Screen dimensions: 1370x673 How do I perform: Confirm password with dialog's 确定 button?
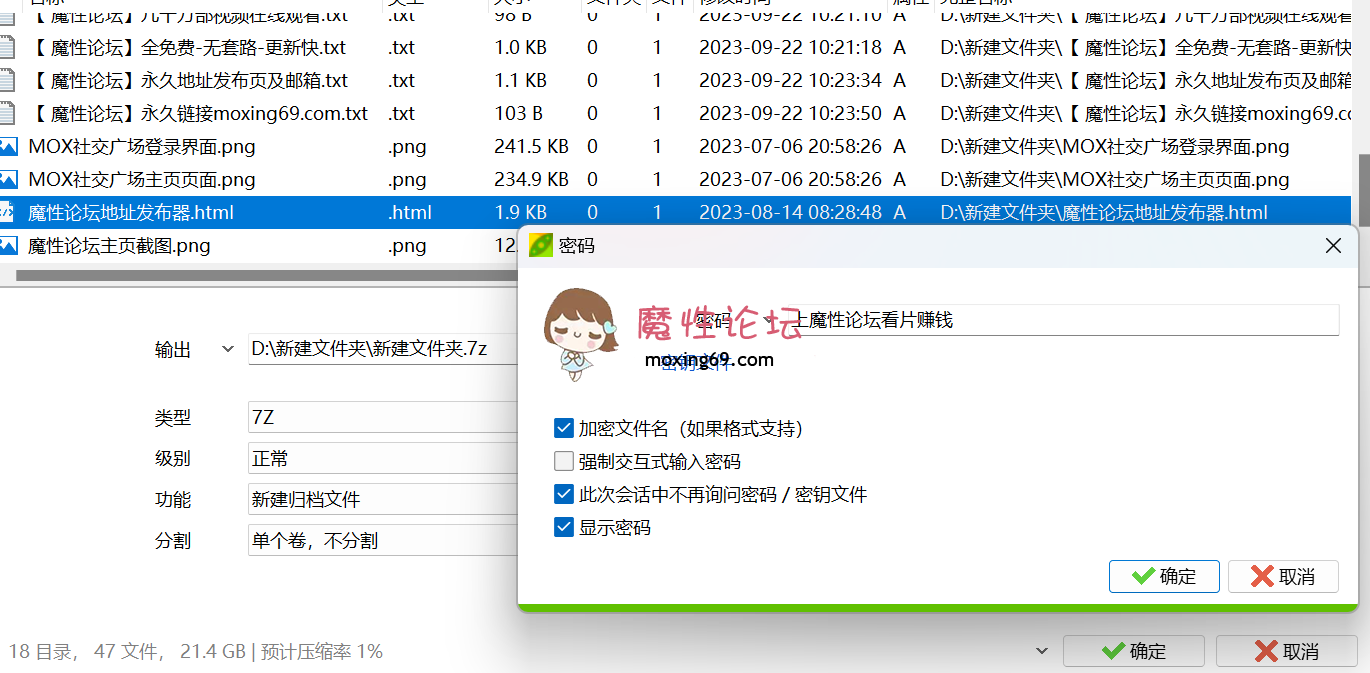point(1164,577)
